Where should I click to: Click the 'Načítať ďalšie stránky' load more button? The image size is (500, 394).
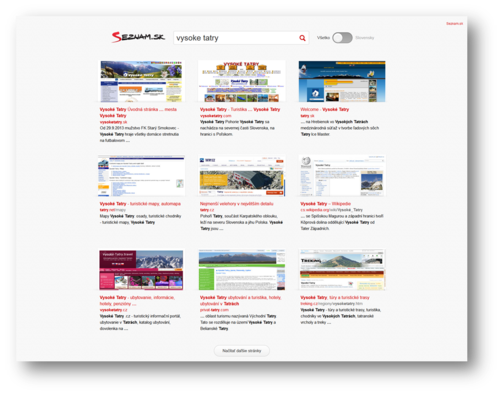coord(242,351)
